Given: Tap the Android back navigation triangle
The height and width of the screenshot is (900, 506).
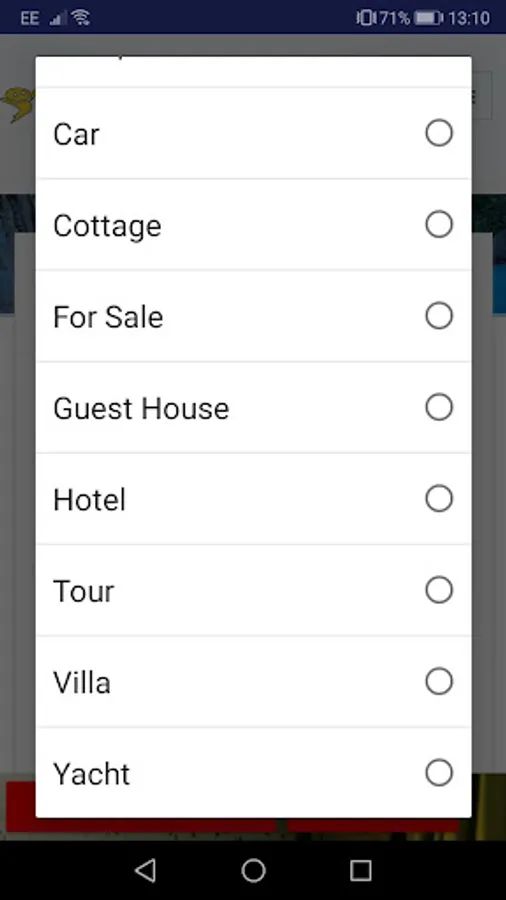Looking at the screenshot, I should click(146, 870).
